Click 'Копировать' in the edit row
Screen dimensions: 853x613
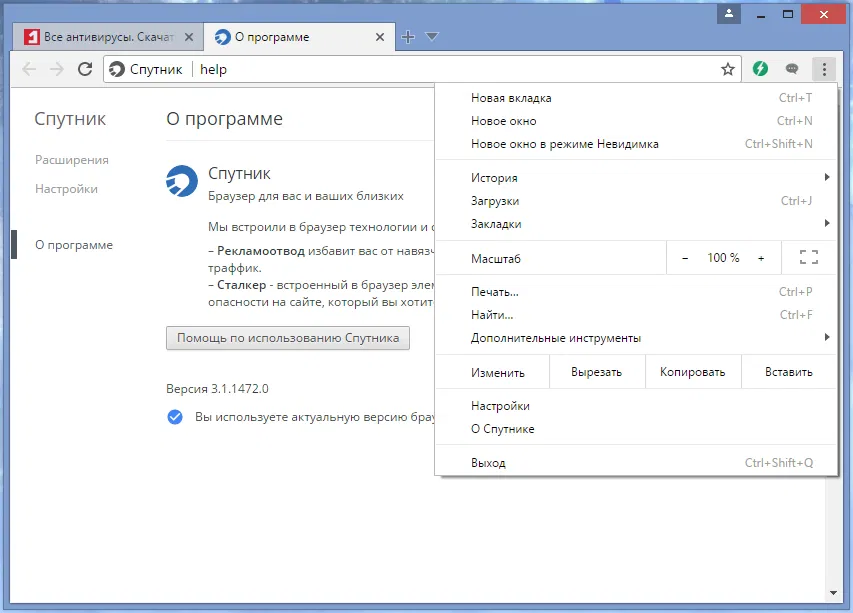click(x=693, y=372)
